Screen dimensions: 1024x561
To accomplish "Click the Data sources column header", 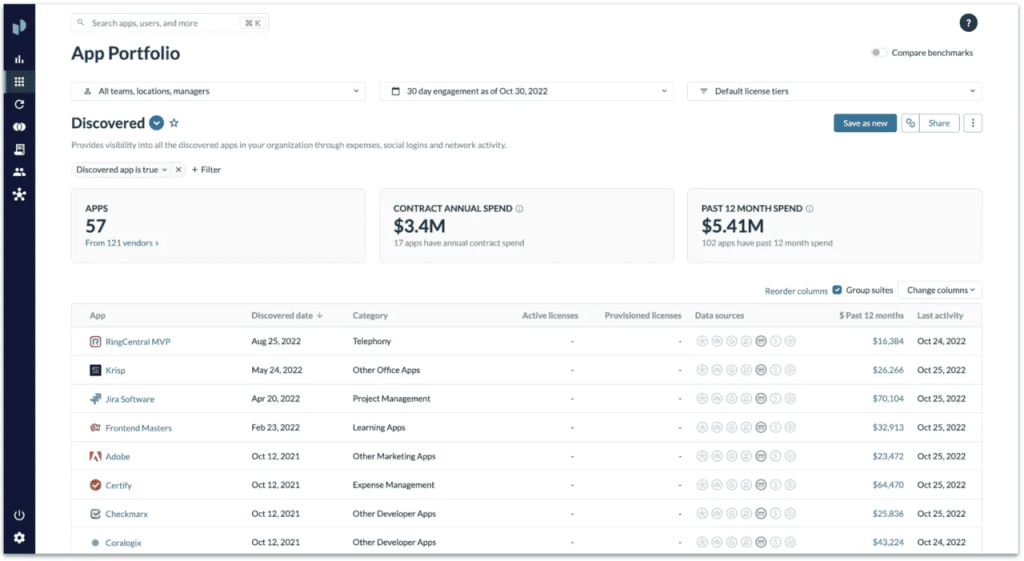I will click(x=719, y=315).
